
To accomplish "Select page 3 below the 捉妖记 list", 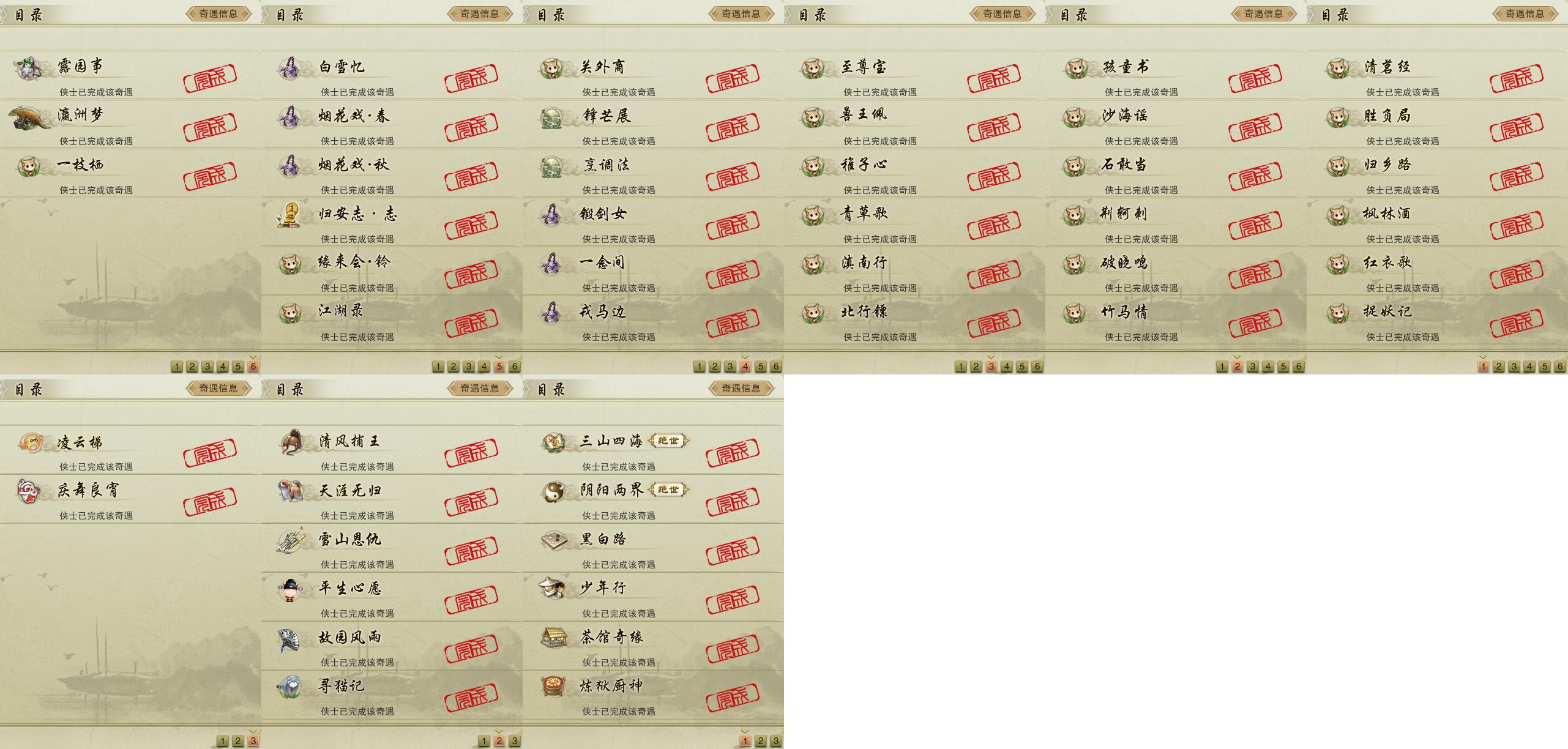I will [x=1514, y=367].
